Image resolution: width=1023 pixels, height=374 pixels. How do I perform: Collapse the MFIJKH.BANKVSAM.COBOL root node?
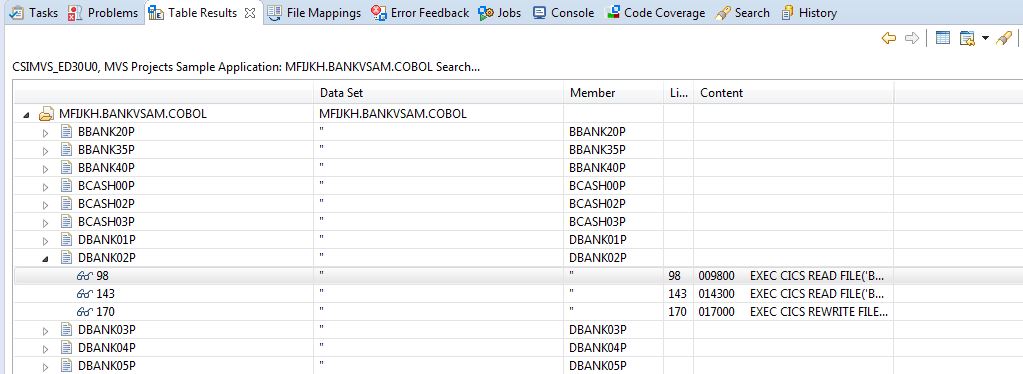click(x=26, y=114)
